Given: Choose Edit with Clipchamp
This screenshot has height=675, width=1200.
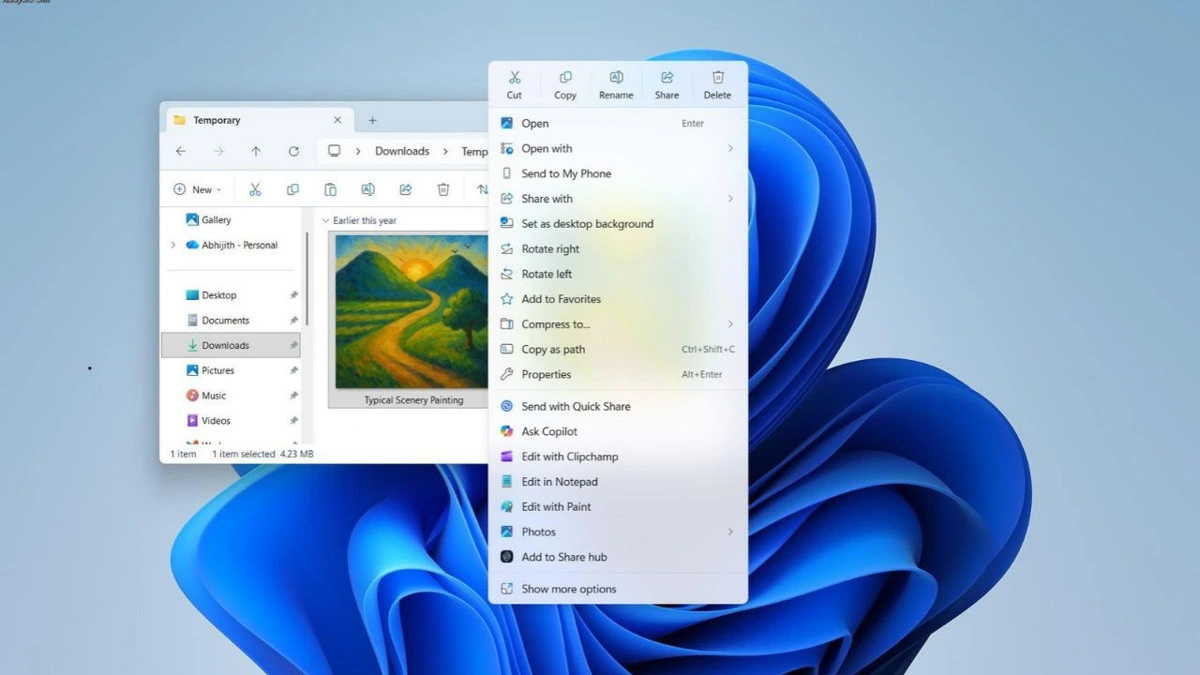Looking at the screenshot, I should pyautogui.click(x=618, y=456).
